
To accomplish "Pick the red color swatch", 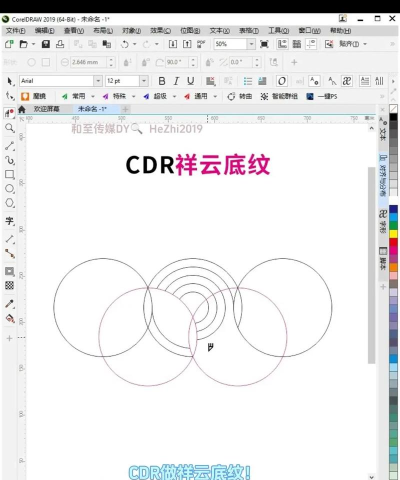I will [x=394, y=242].
